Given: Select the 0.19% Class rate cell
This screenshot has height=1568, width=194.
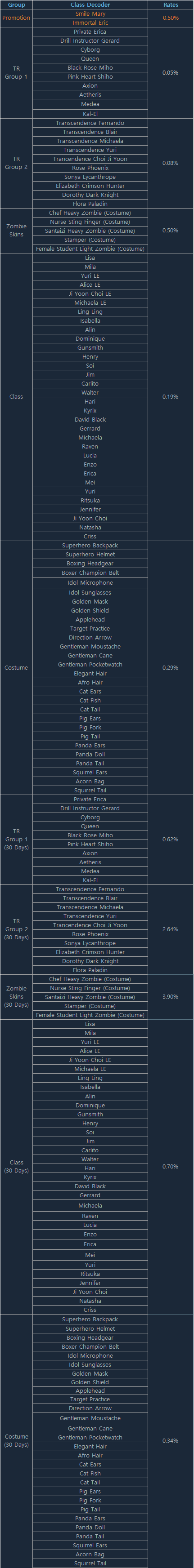Looking at the screenshot, I should [171, 397].
